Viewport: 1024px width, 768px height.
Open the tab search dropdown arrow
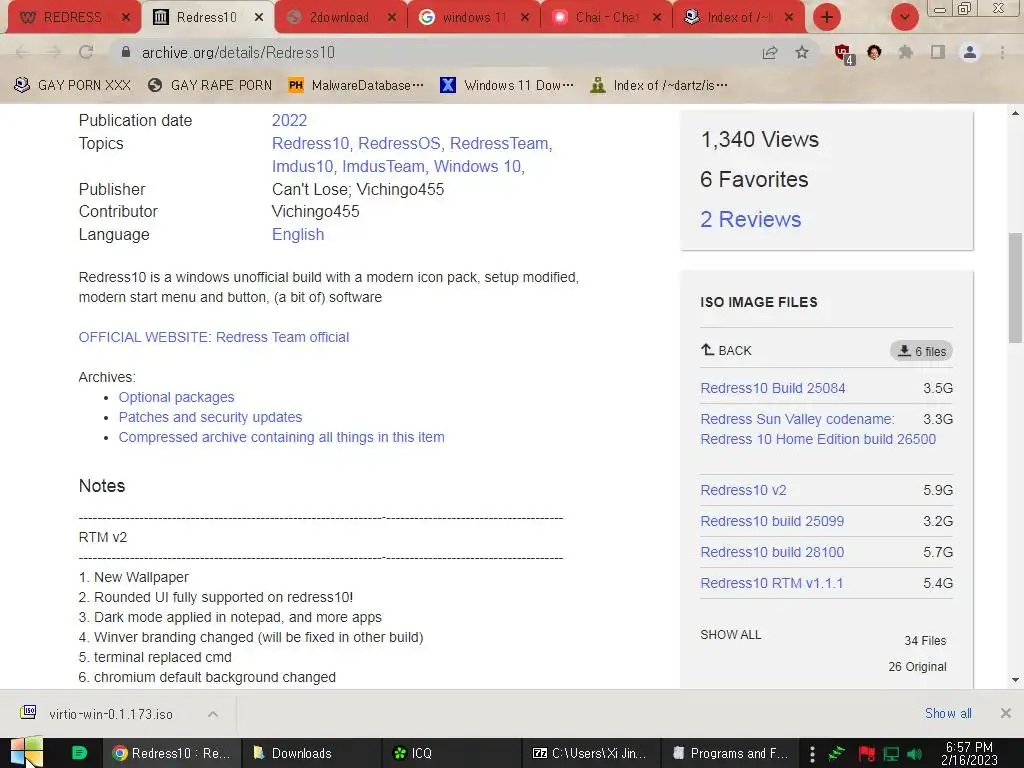pos(904,17)
